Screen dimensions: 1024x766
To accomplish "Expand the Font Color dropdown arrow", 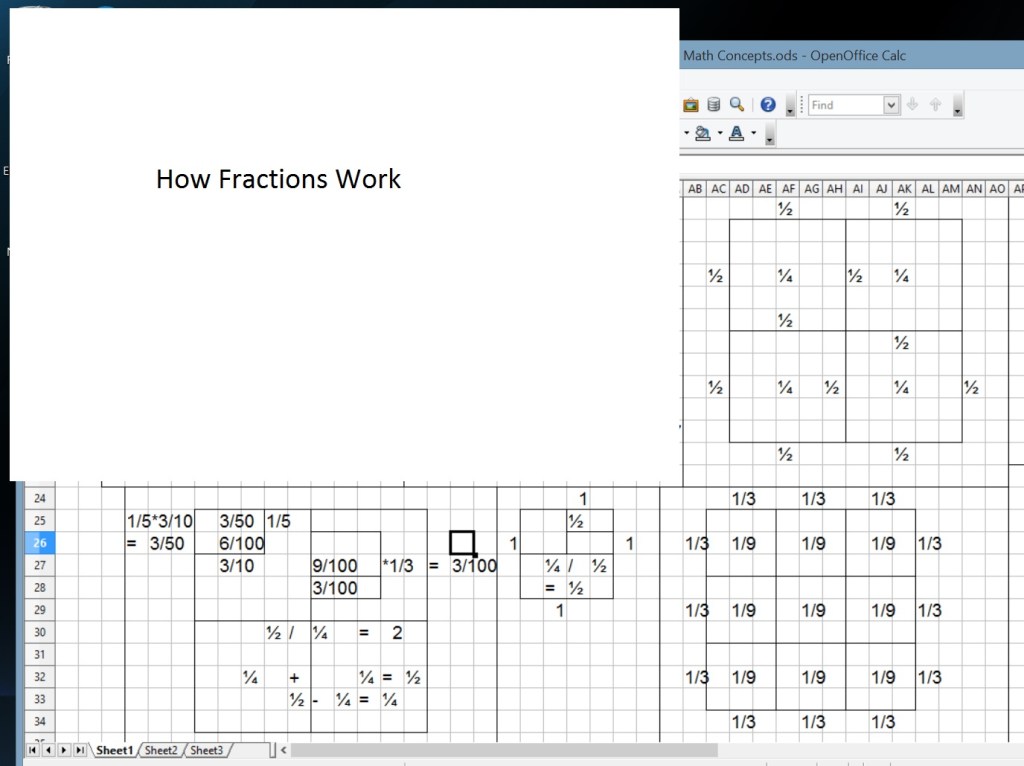I will coord(753,134).
